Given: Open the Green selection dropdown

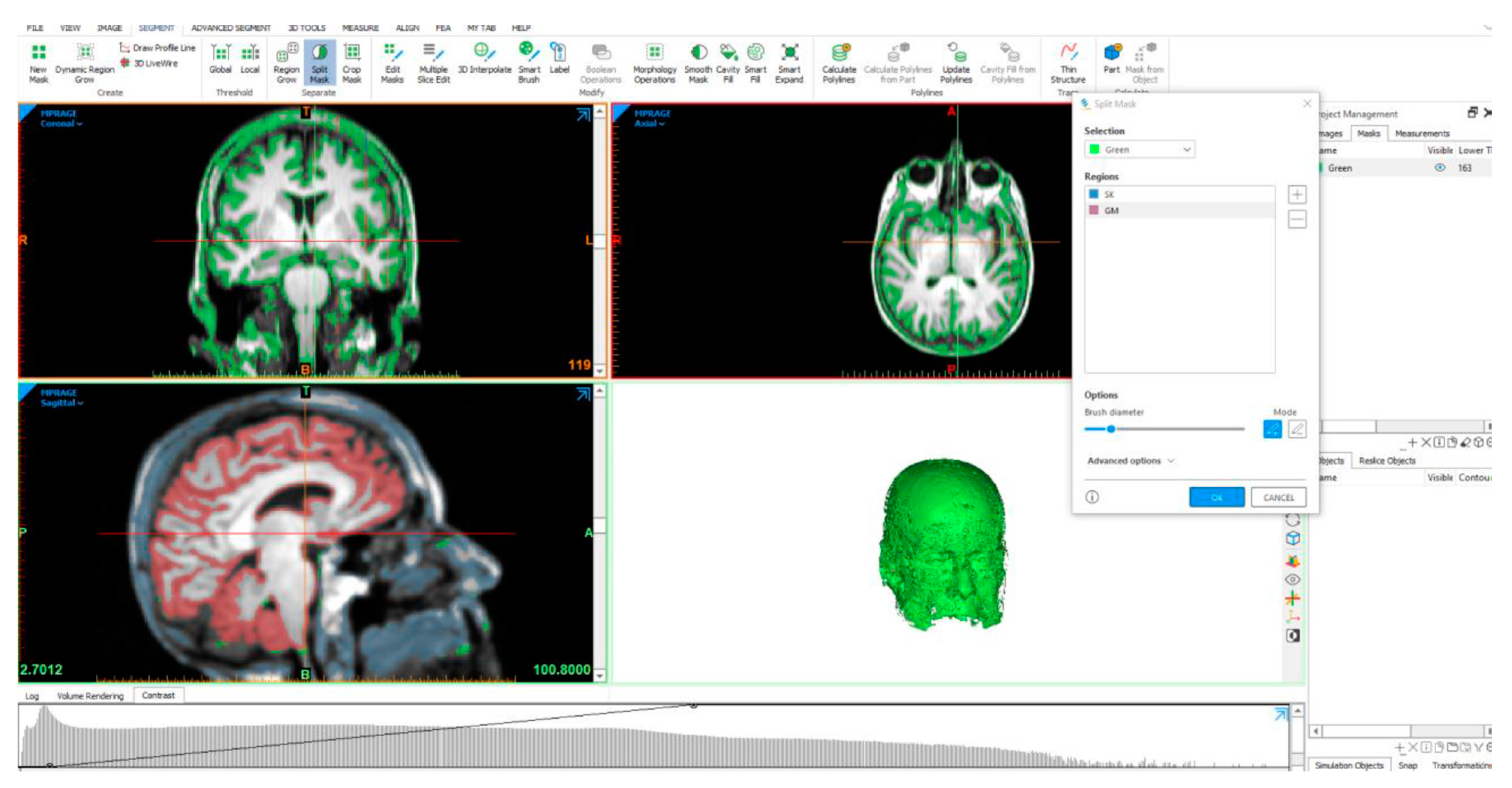Looking at the screenshot, I should 1139,150.
